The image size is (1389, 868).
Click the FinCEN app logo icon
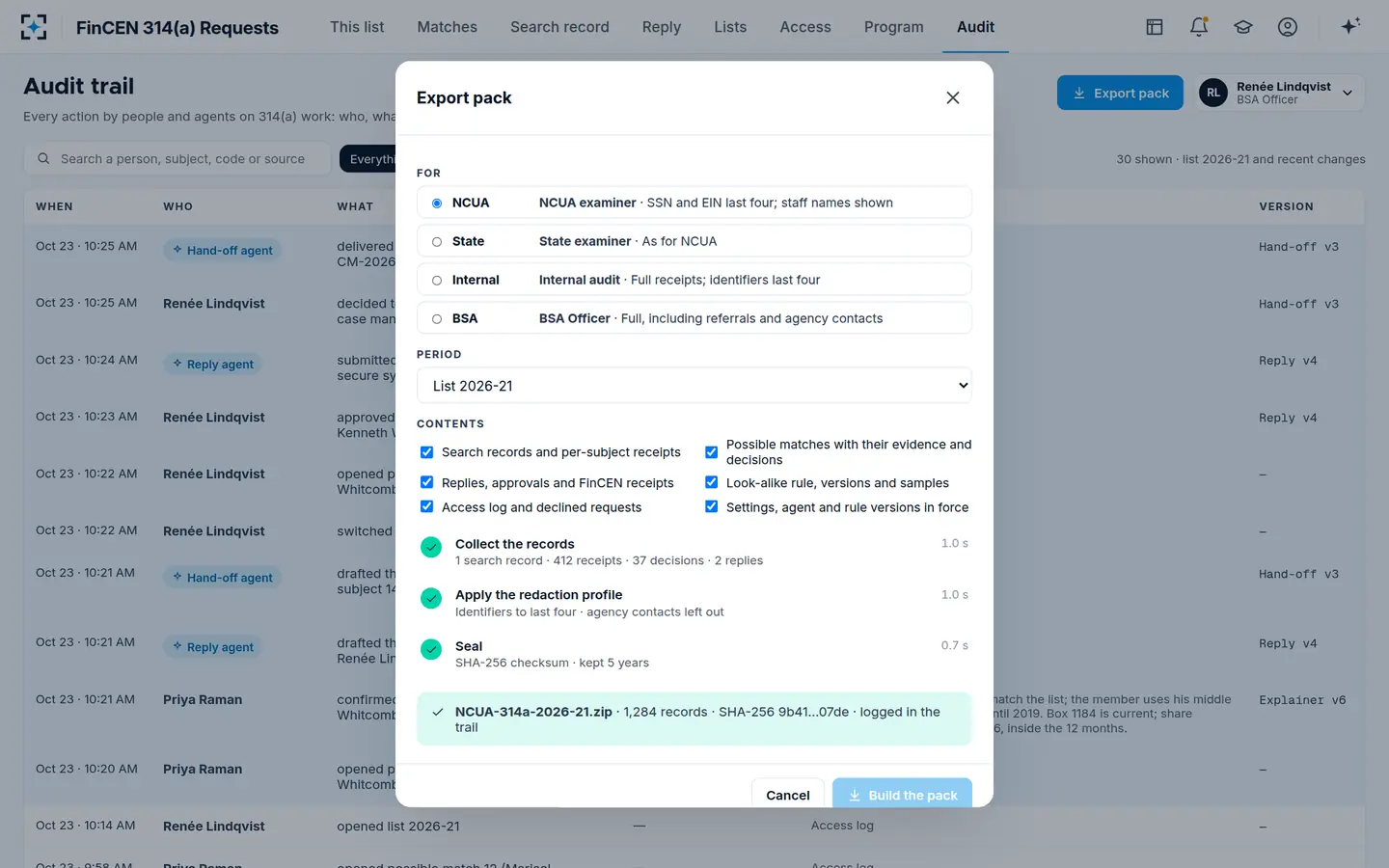point(34,27)
